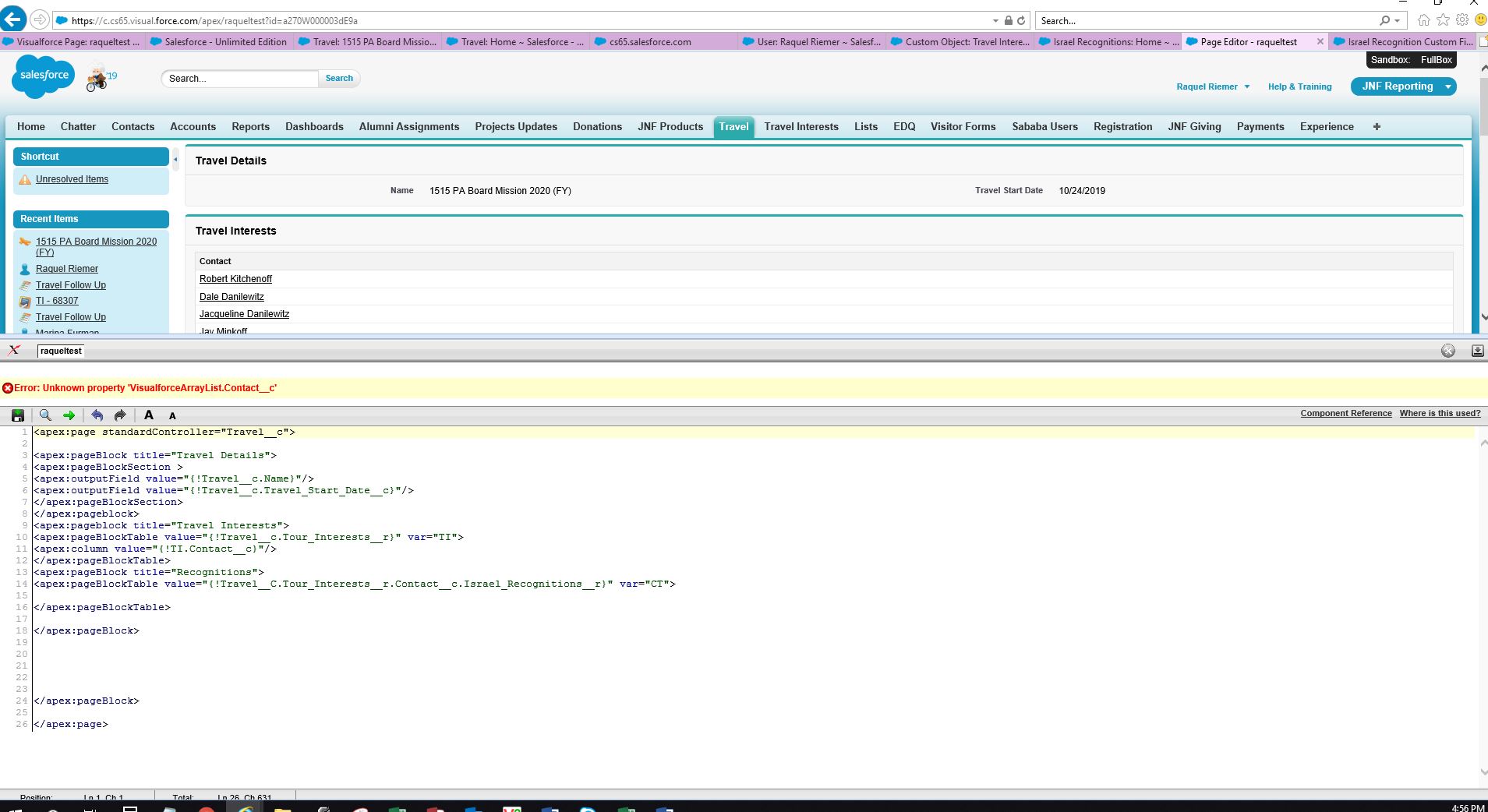Click the Salesforce Search button
The image size is (1488, 812).
[x=339, y=78]
